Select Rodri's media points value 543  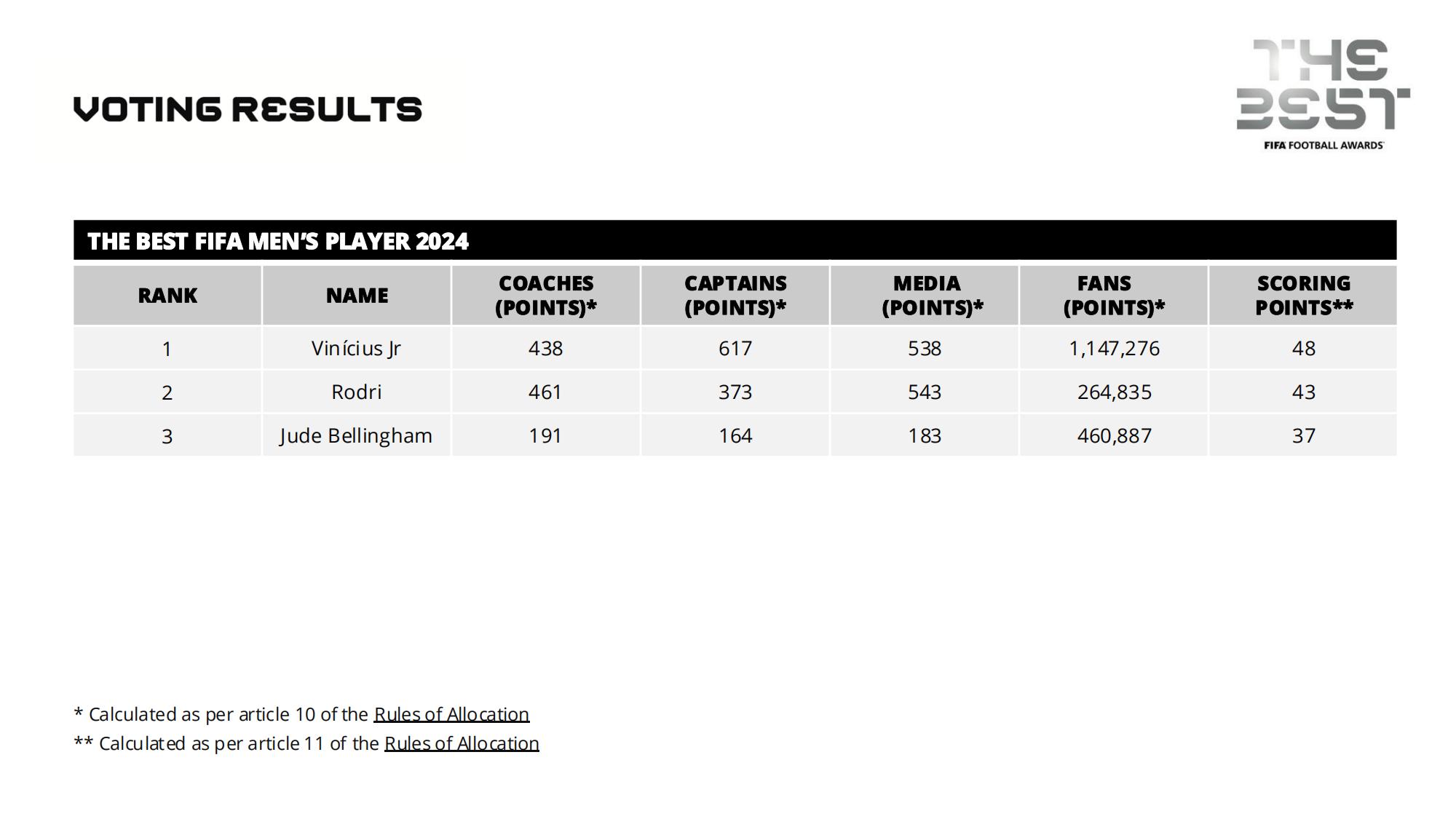tap(925, 392)
